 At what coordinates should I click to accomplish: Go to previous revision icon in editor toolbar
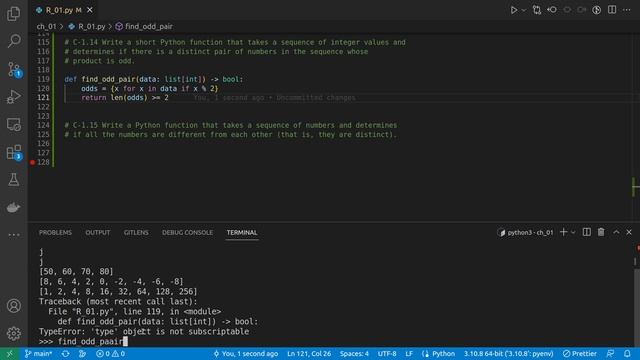pyautogui.click(x=552, y=10)
